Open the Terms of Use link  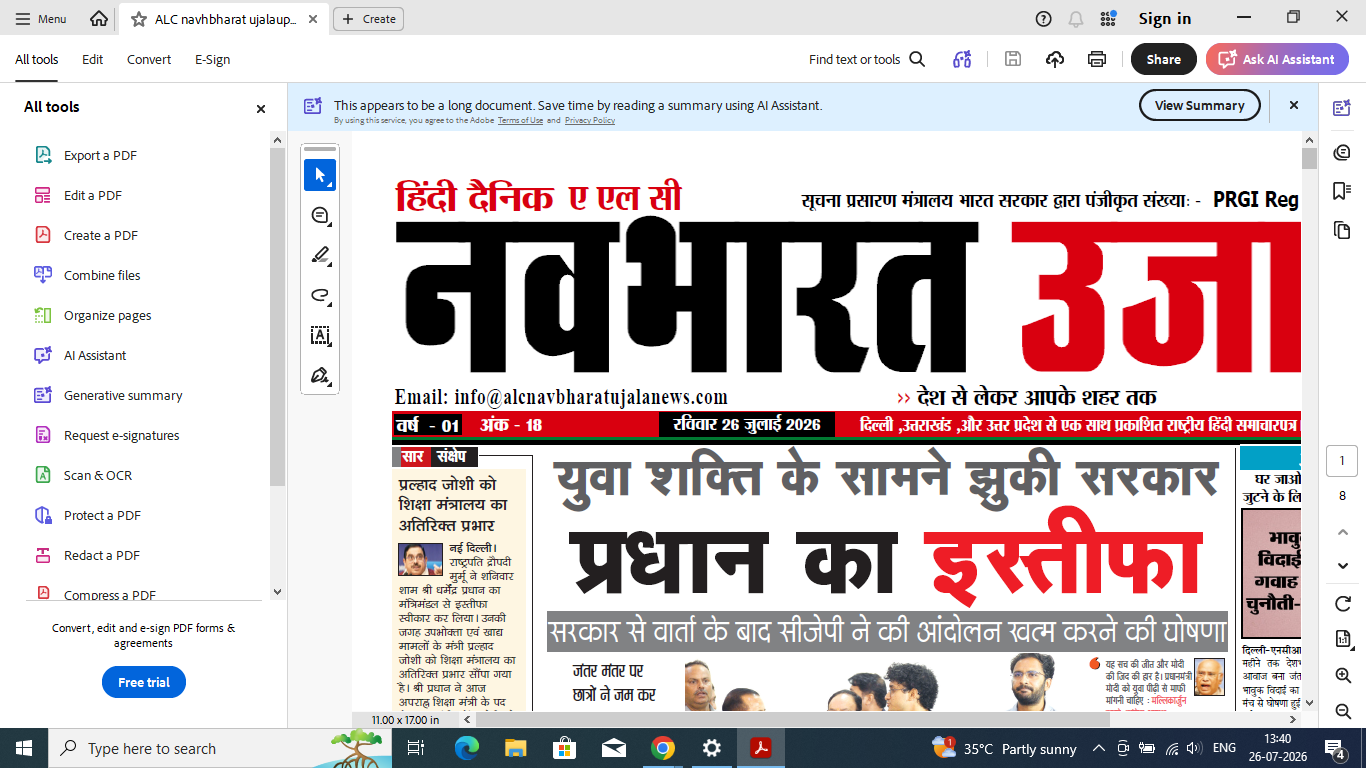[520, 120]
